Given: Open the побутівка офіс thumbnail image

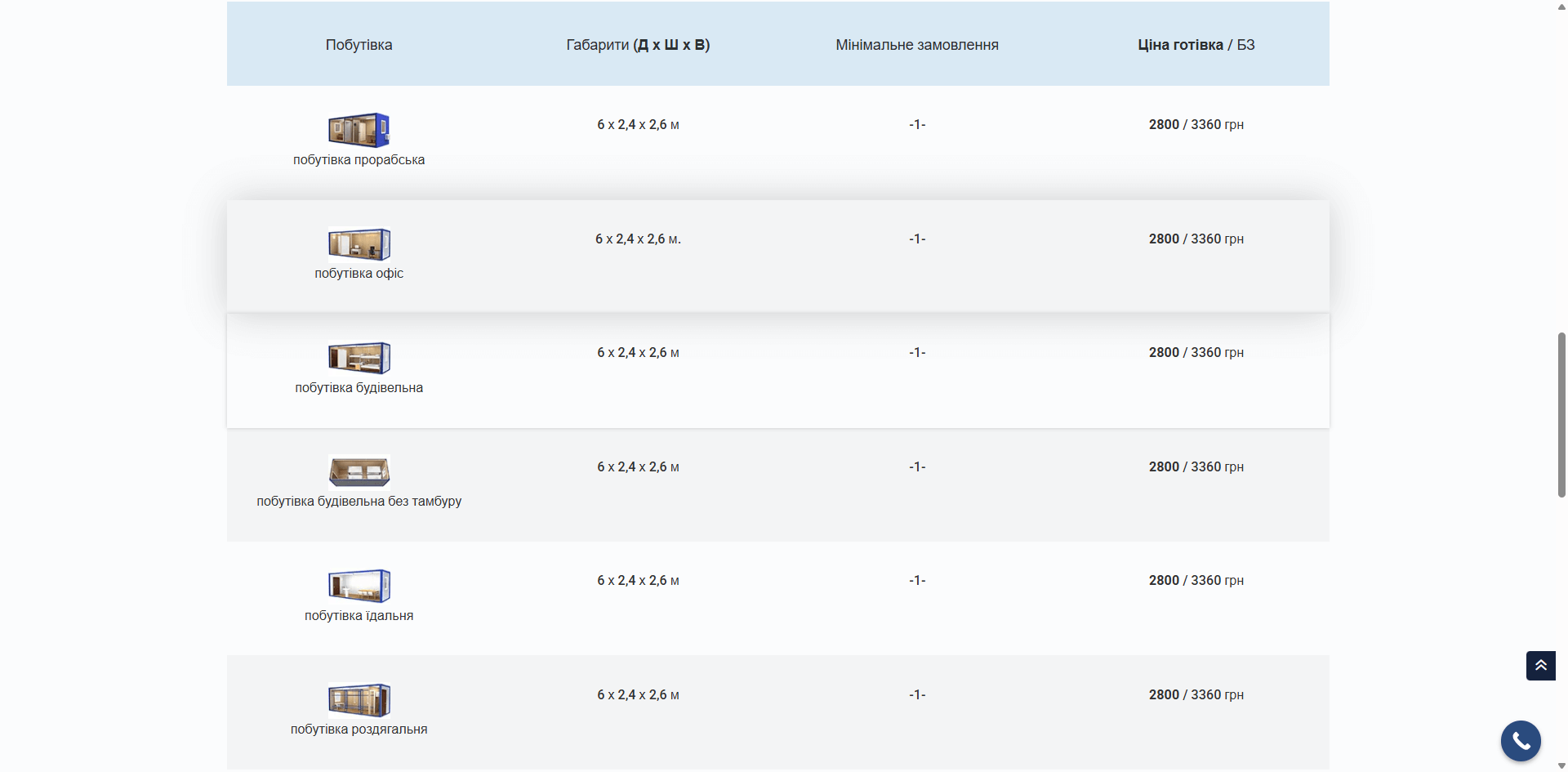Looking at the screenshot, I should click(359, 243).
